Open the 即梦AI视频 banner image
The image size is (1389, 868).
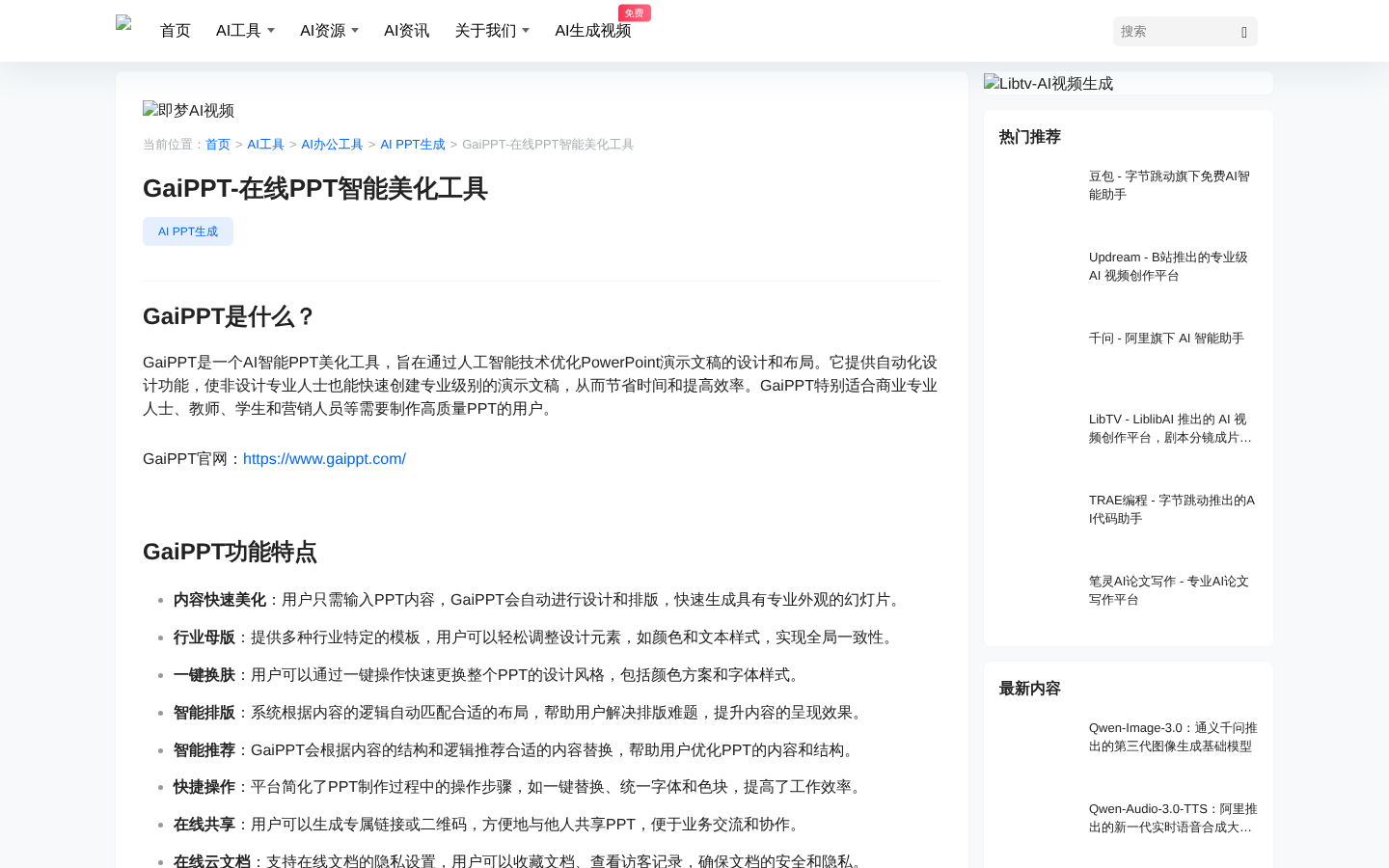pos(188,110)
